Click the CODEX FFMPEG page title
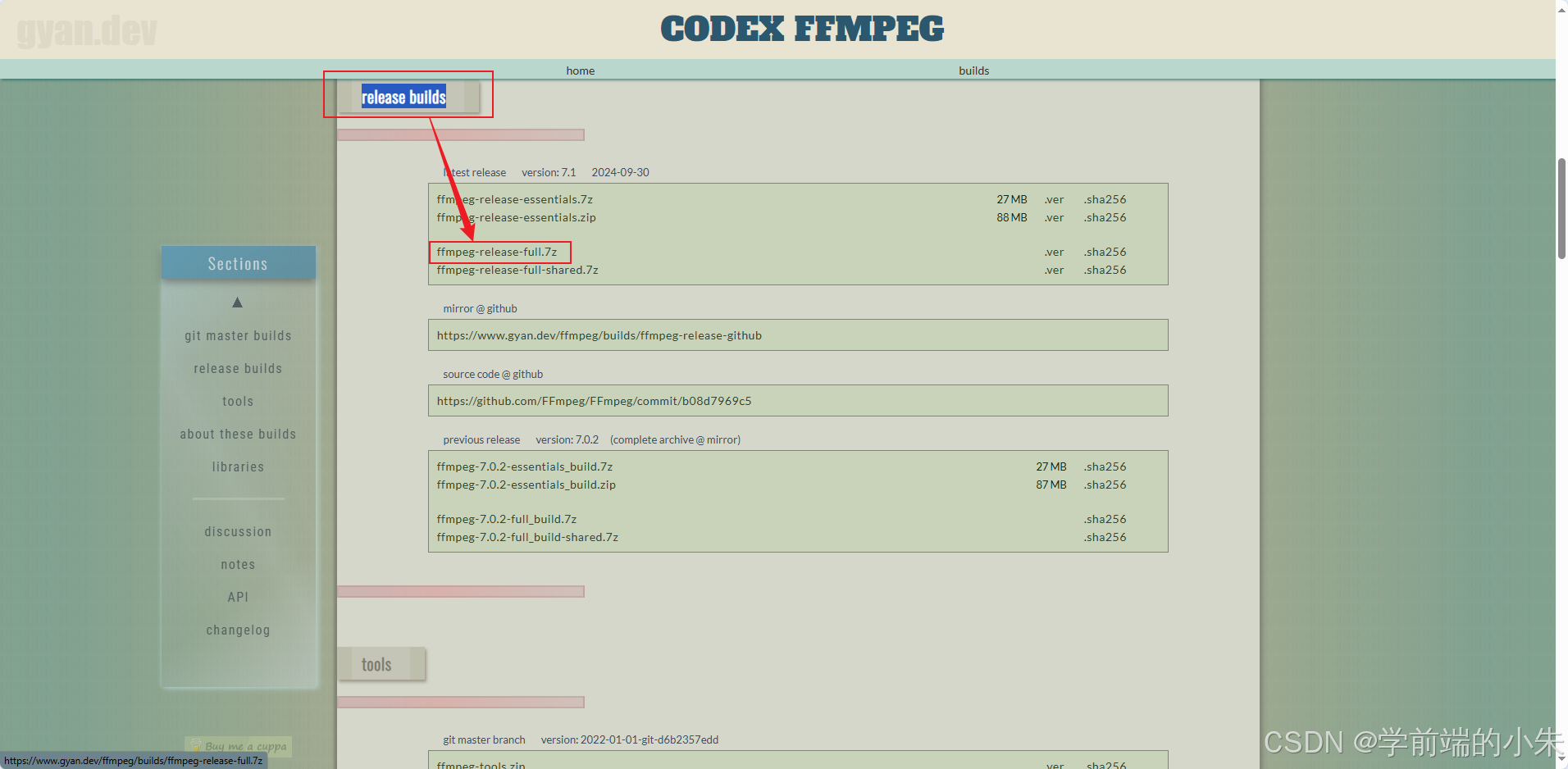Screen dimensions: 1568x769 coord(802,29)
